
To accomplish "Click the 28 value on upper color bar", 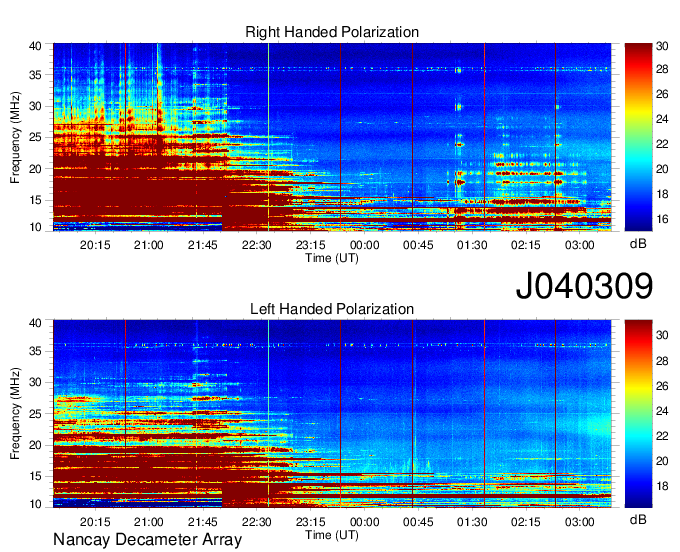I will [662, 69].
